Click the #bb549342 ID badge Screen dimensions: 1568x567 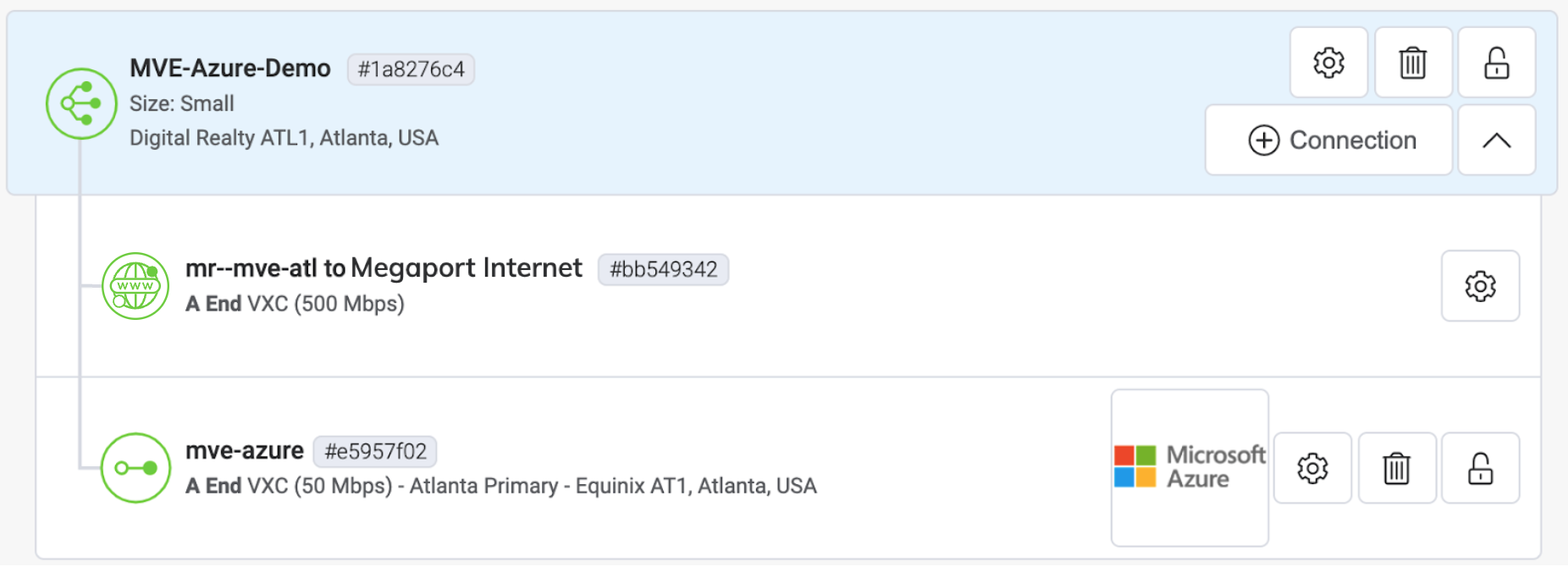coord(663,269)
